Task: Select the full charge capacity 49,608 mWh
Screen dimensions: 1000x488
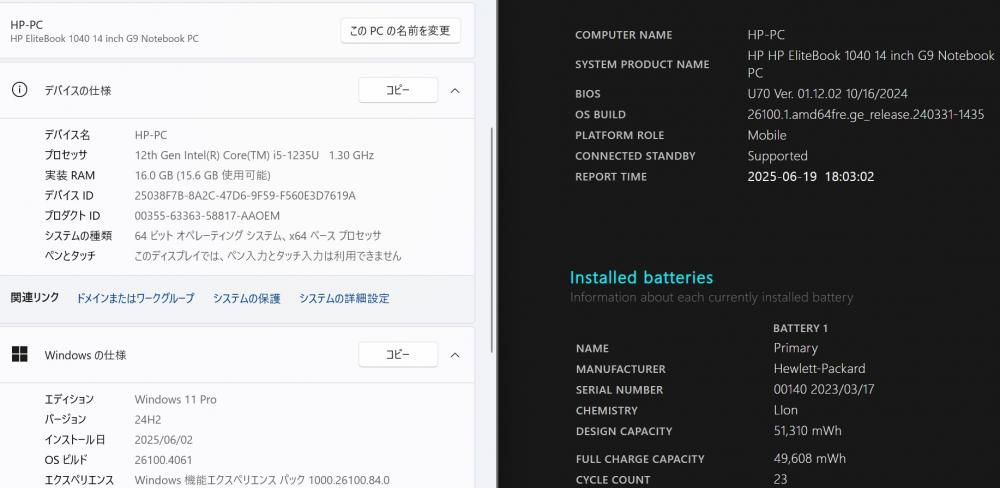Action: [809, 459]
